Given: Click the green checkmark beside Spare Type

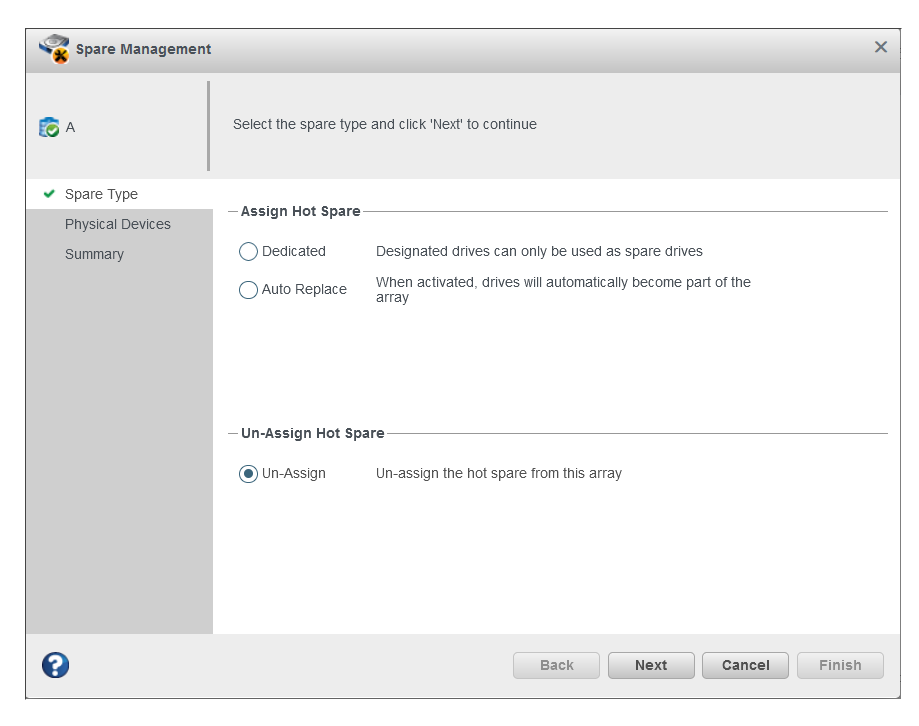Looking at the screenshot, I should (49, 194).
